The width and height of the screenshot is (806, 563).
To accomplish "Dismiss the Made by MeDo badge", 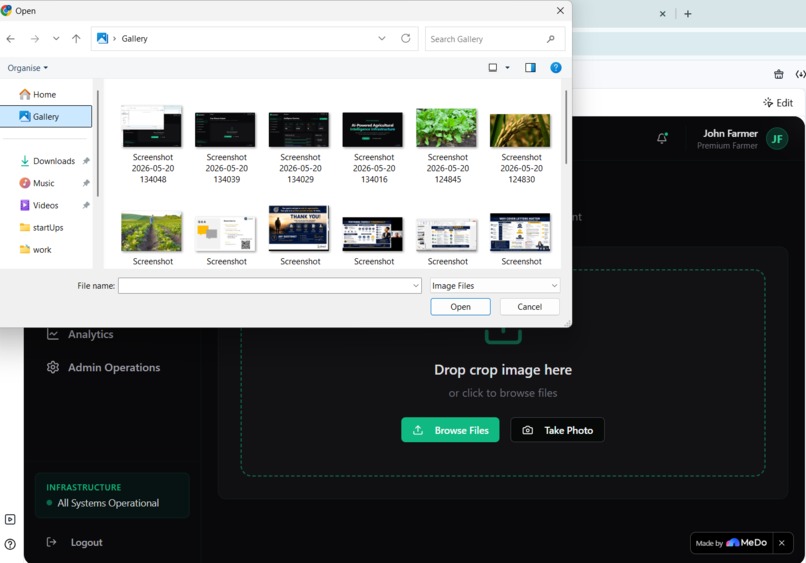I will (x=782, y=543).
